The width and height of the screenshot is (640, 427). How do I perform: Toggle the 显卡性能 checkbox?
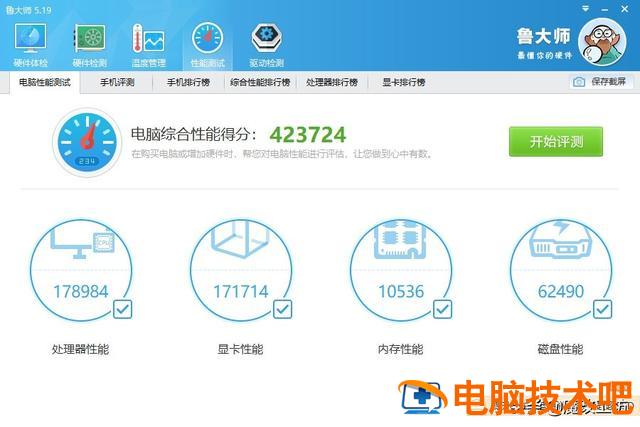[282, 309]
